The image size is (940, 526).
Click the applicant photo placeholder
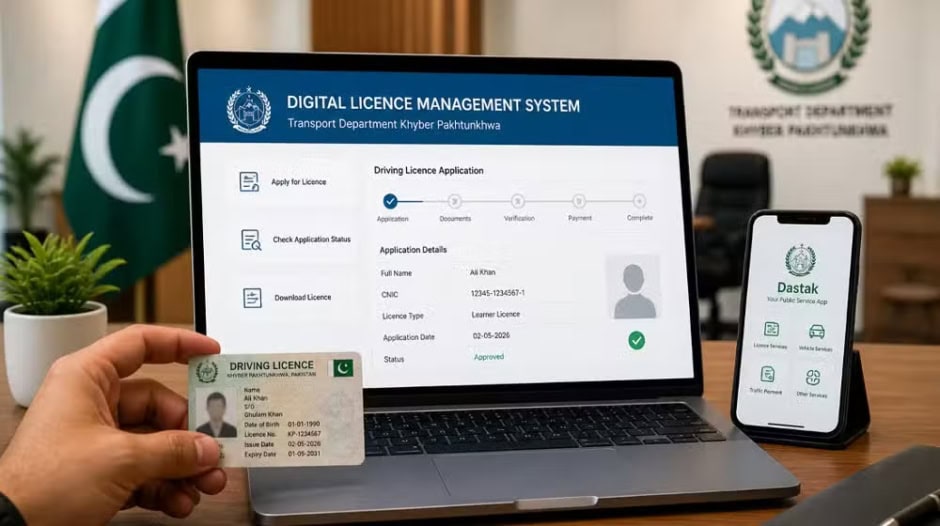point(633,287)
